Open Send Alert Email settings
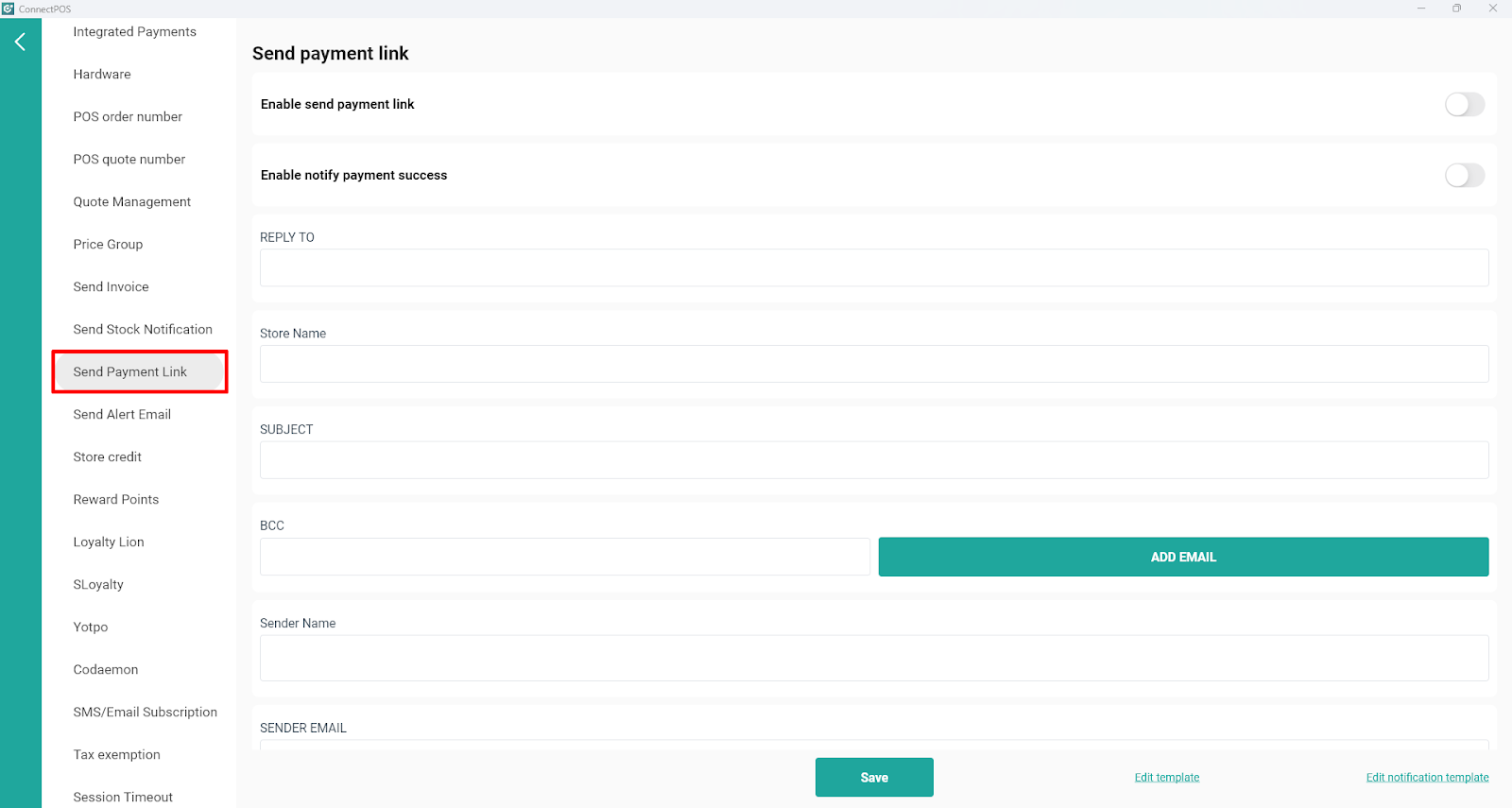The height and width of the screenshot is (808, 1512). (x=122, y=414)
